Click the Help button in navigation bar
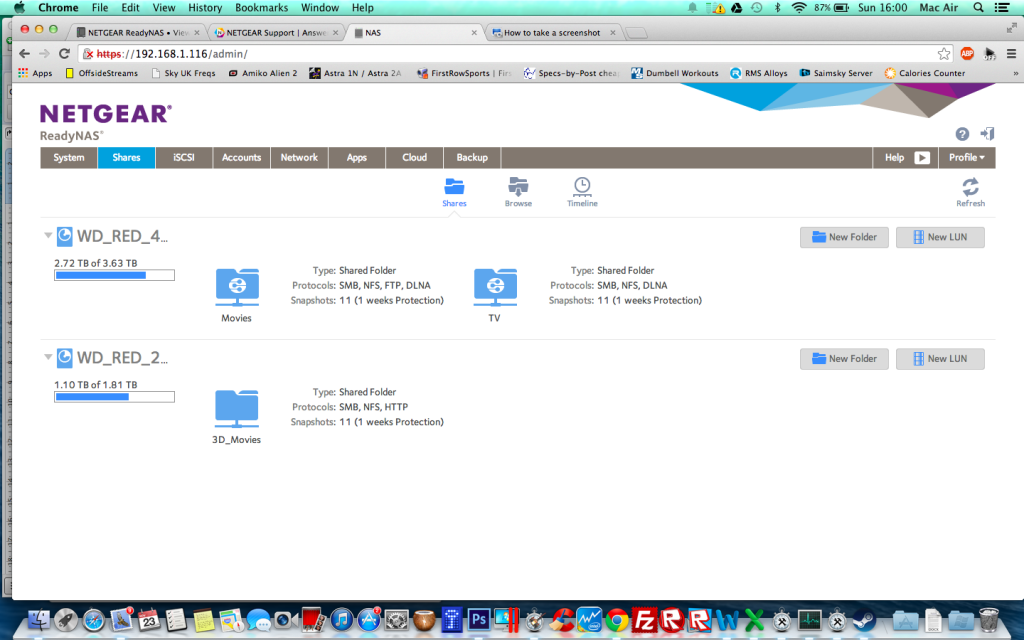Screen dimensions: 1024x640 pos(905,157)
